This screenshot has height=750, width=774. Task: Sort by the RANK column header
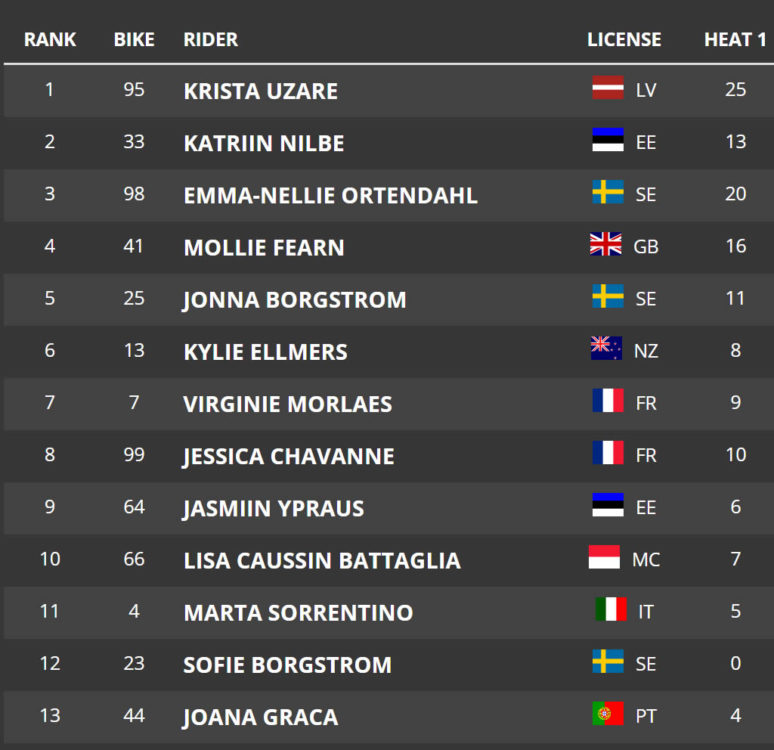(50, 39)
